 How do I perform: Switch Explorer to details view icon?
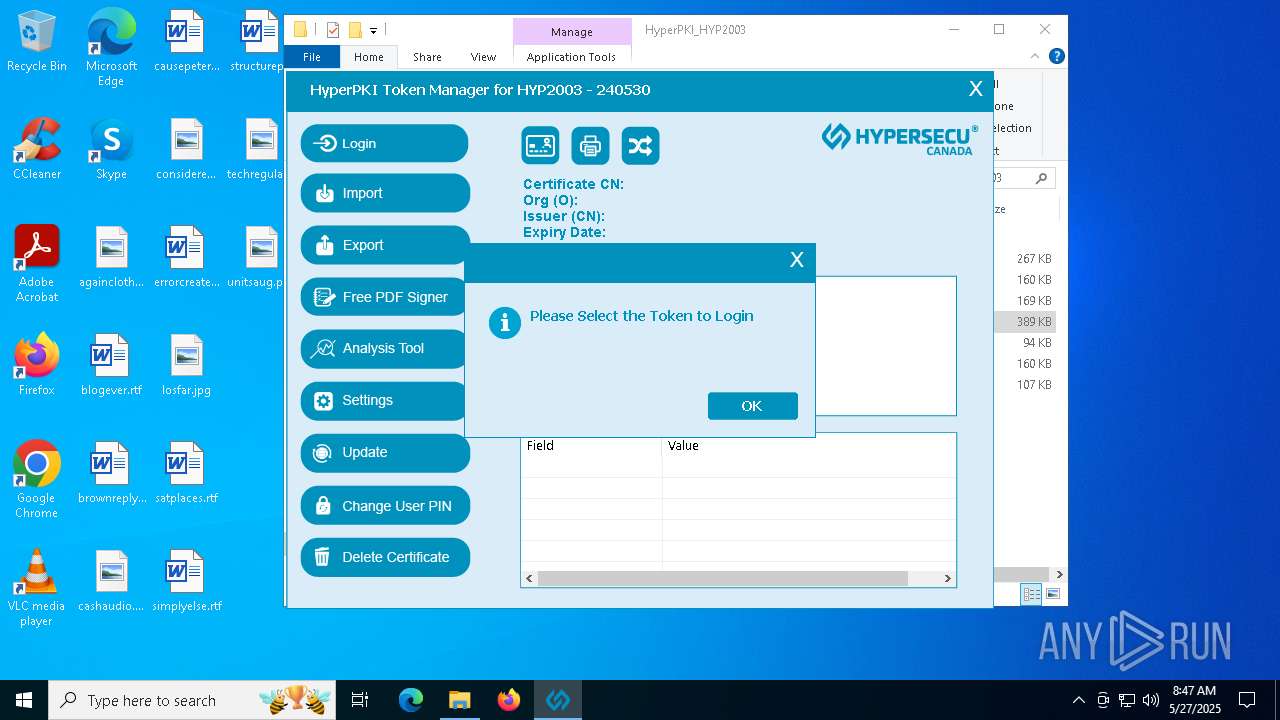[1031, 594]
